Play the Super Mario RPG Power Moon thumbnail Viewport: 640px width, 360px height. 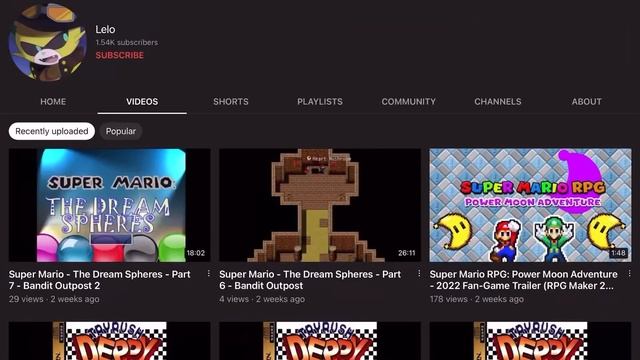(530, 205)
